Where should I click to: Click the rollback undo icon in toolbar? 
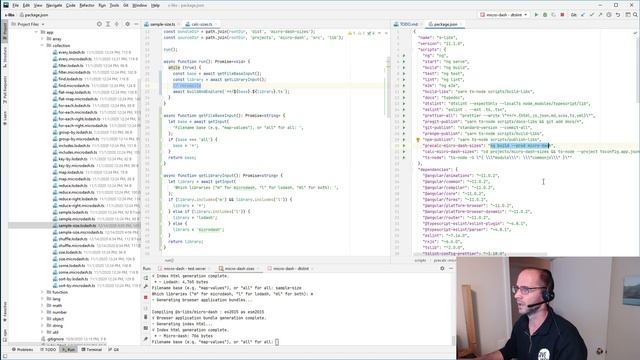tap(618, 15)
